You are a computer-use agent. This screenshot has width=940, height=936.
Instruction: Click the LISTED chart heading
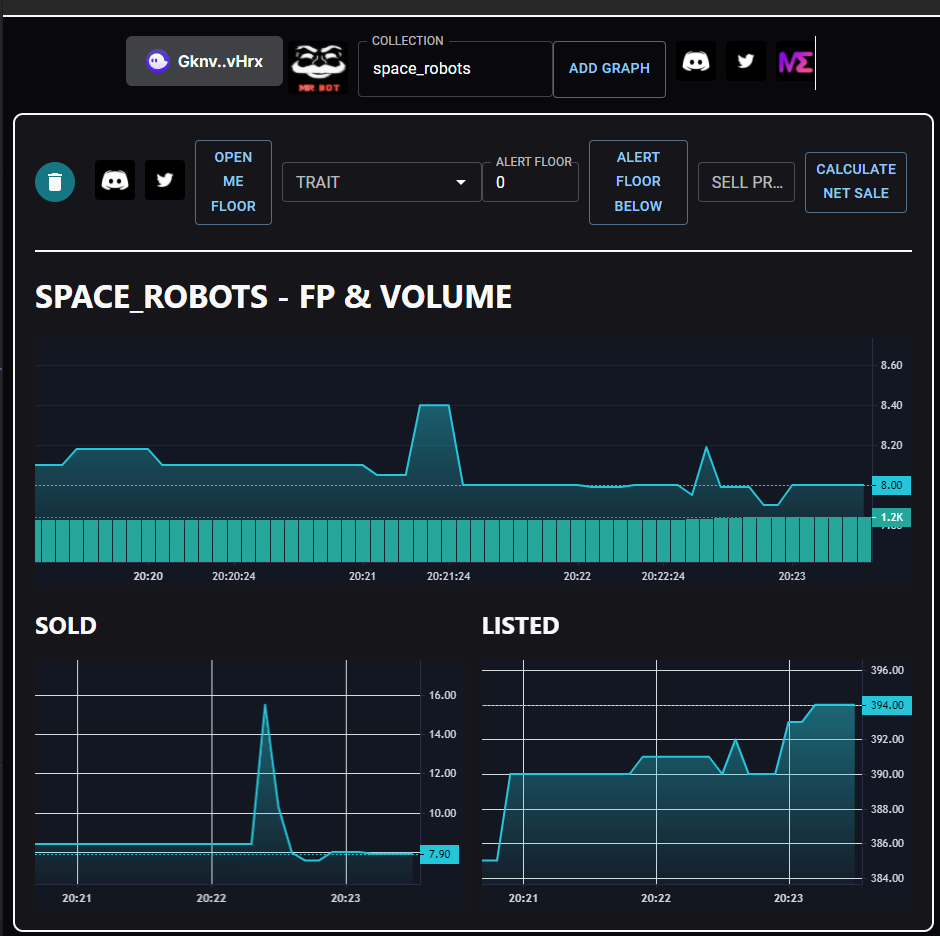520,626
